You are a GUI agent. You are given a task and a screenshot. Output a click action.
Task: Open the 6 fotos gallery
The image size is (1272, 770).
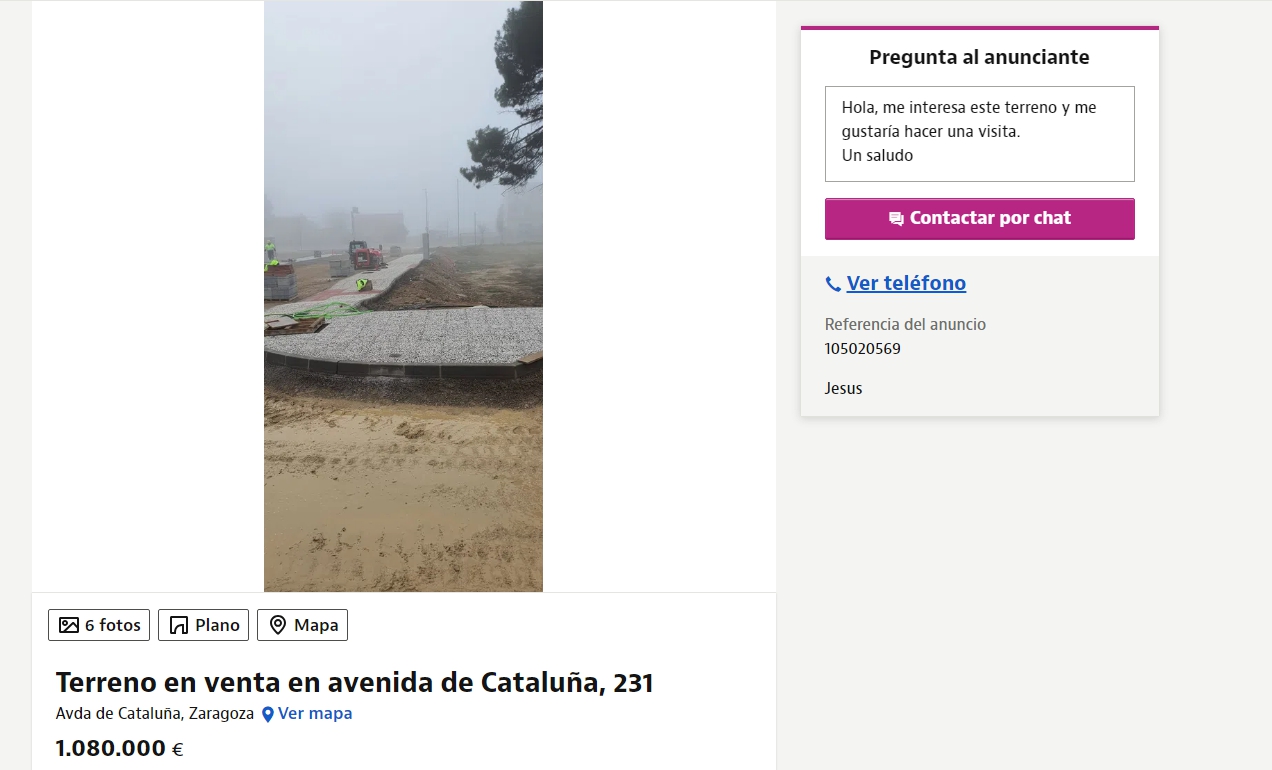click(x=99, y=625)
